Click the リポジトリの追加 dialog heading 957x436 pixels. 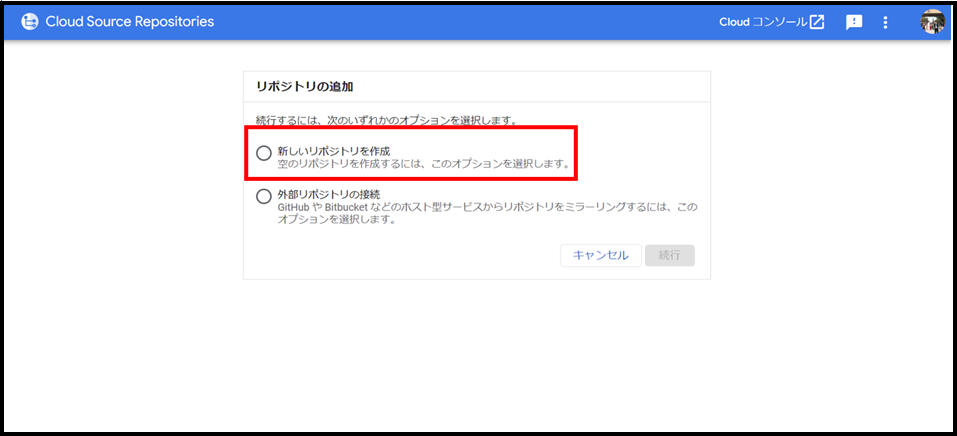305,87
